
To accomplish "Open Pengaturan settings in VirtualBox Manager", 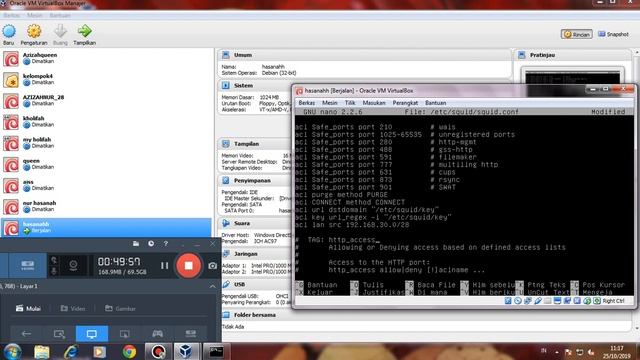I will [x=34, y=34].
